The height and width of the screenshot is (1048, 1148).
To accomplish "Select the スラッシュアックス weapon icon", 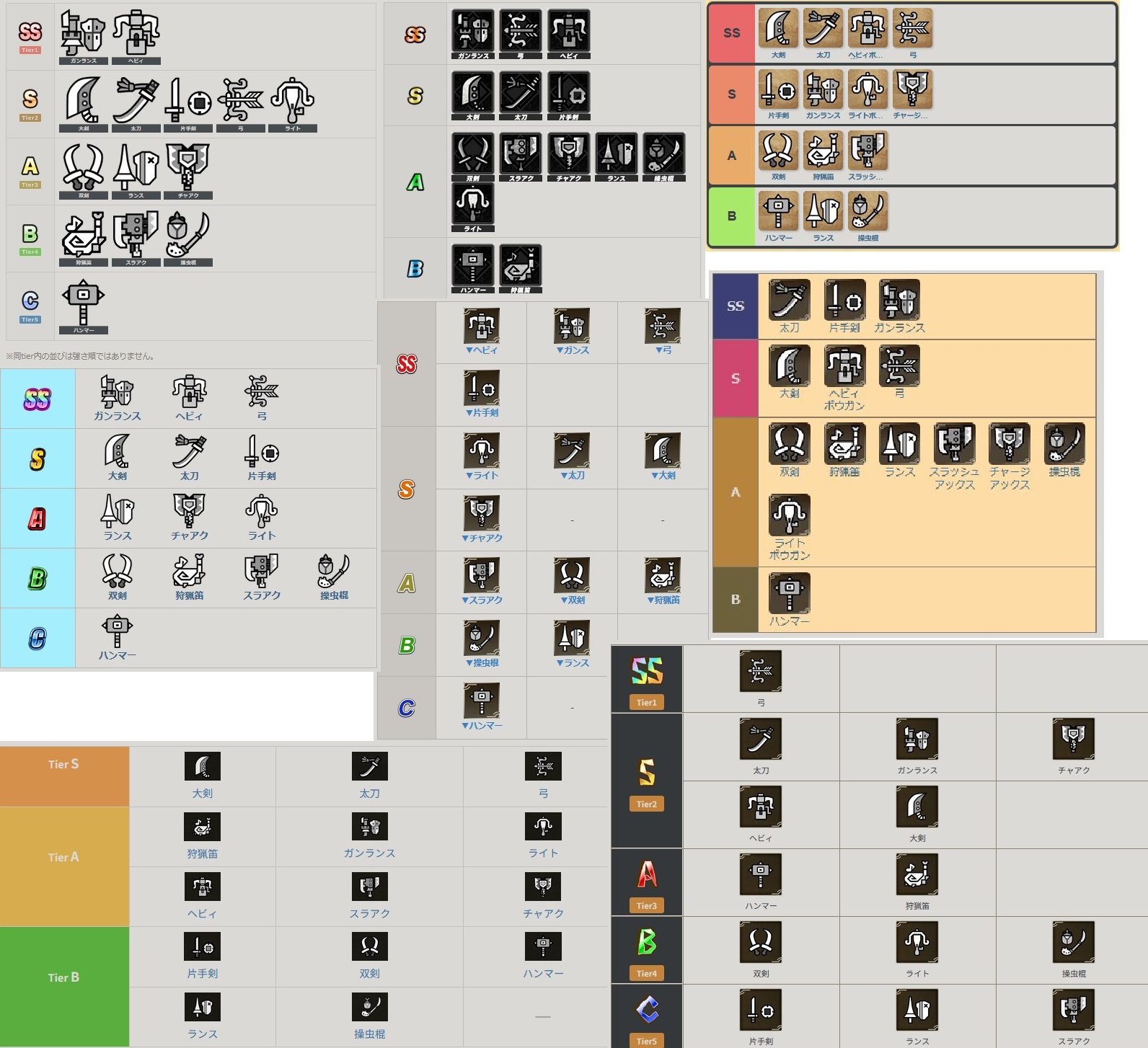I will click(x=954, y=443).
